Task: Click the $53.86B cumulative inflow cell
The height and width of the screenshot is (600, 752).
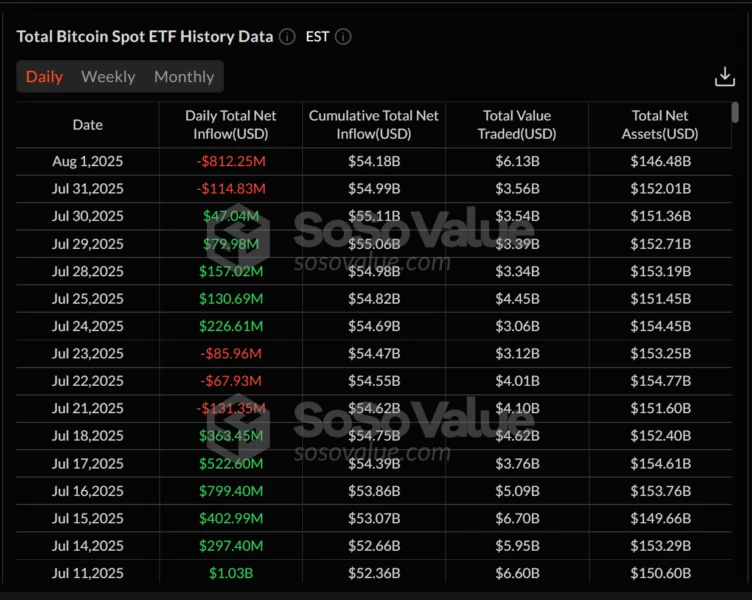Action: pyautogui.click(x=374, y=491)
